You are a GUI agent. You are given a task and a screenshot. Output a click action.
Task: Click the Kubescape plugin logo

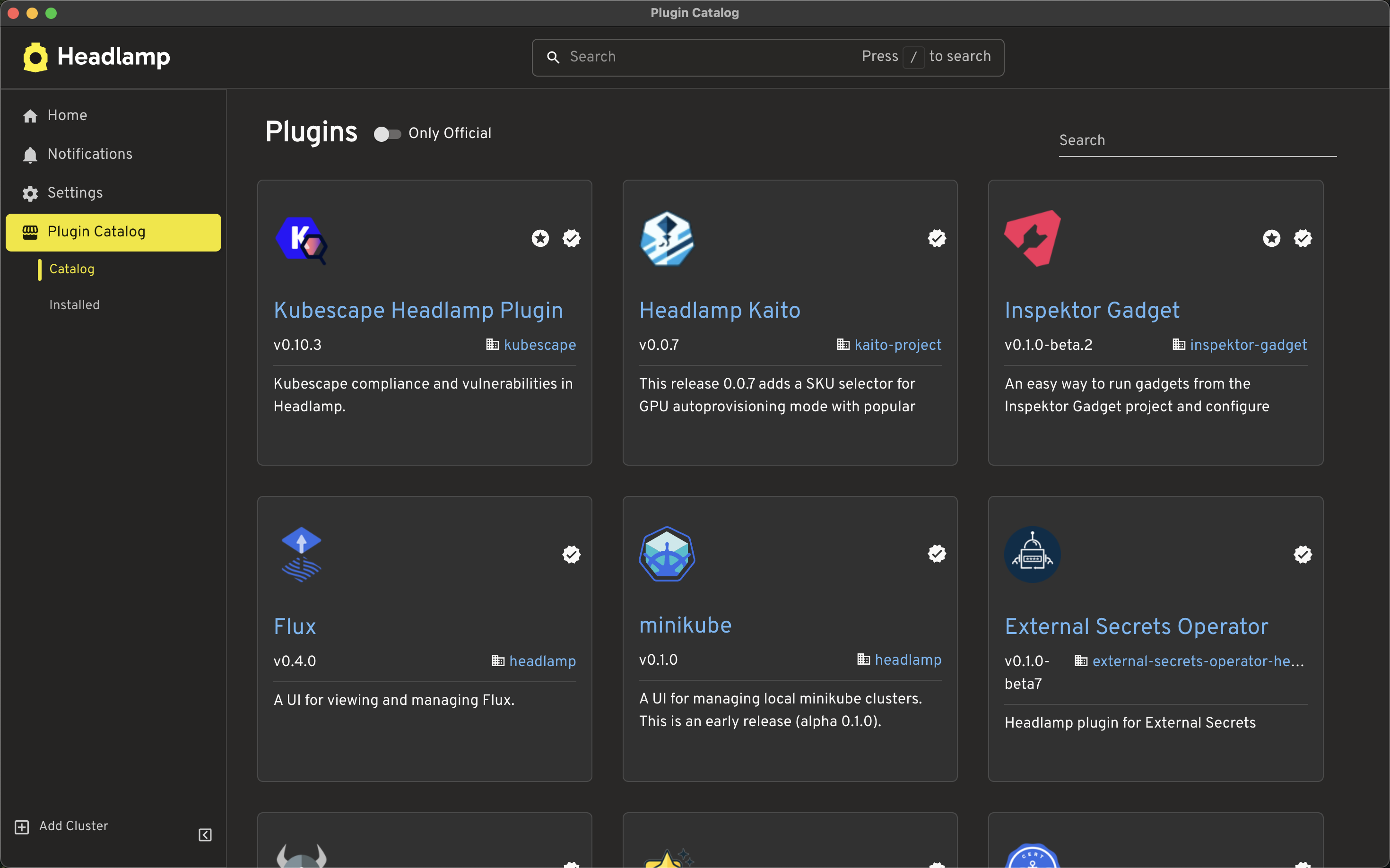[301, 240]
